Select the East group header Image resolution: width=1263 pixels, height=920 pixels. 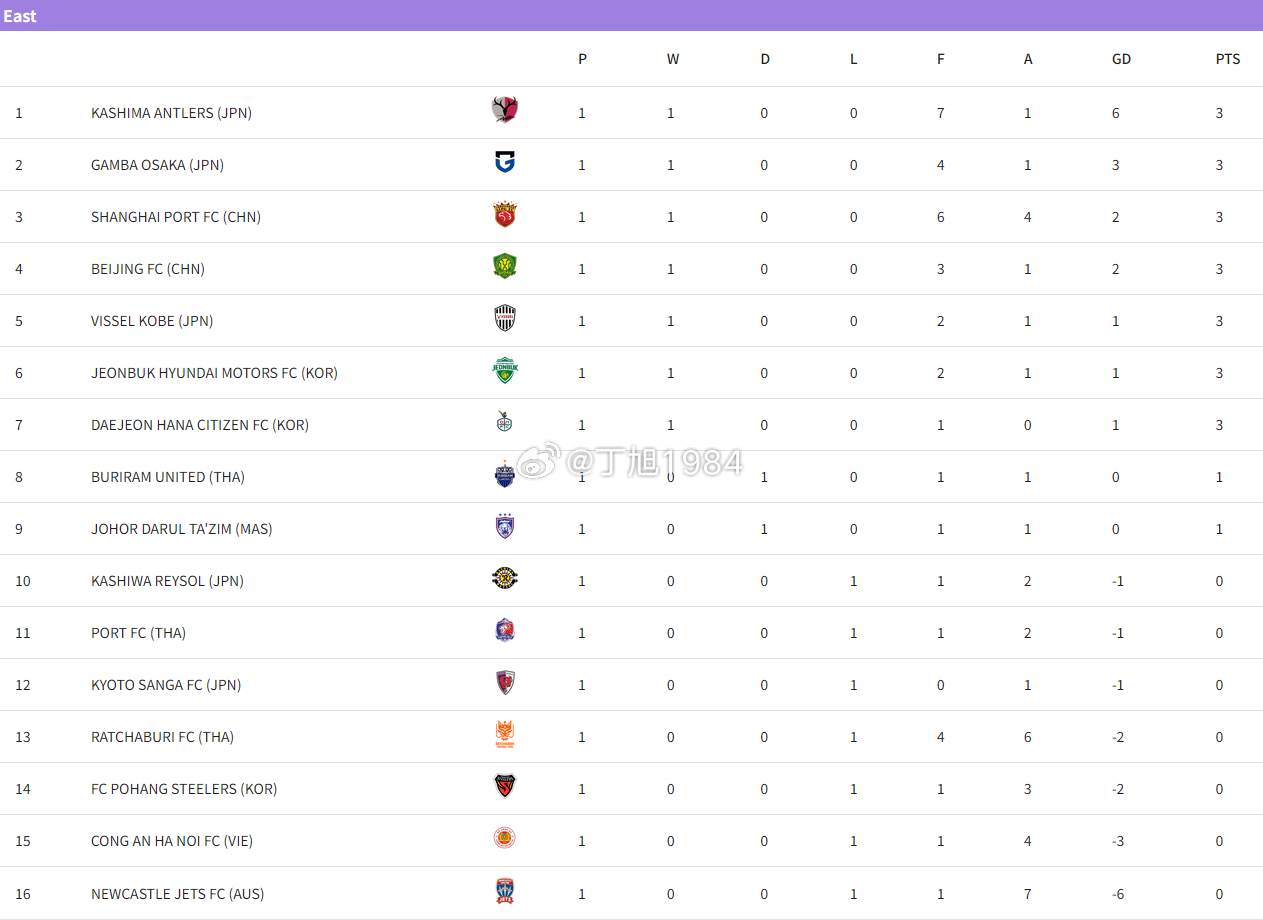click(x=631, y=16)
